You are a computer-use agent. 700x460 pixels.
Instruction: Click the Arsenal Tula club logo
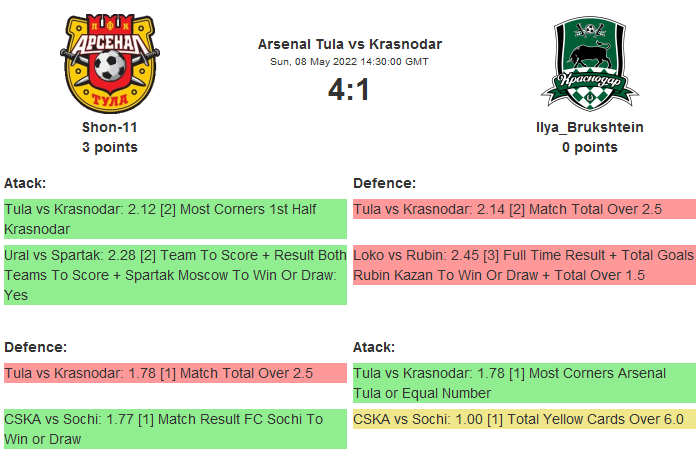pyautogui.click(x=110, y=62)
